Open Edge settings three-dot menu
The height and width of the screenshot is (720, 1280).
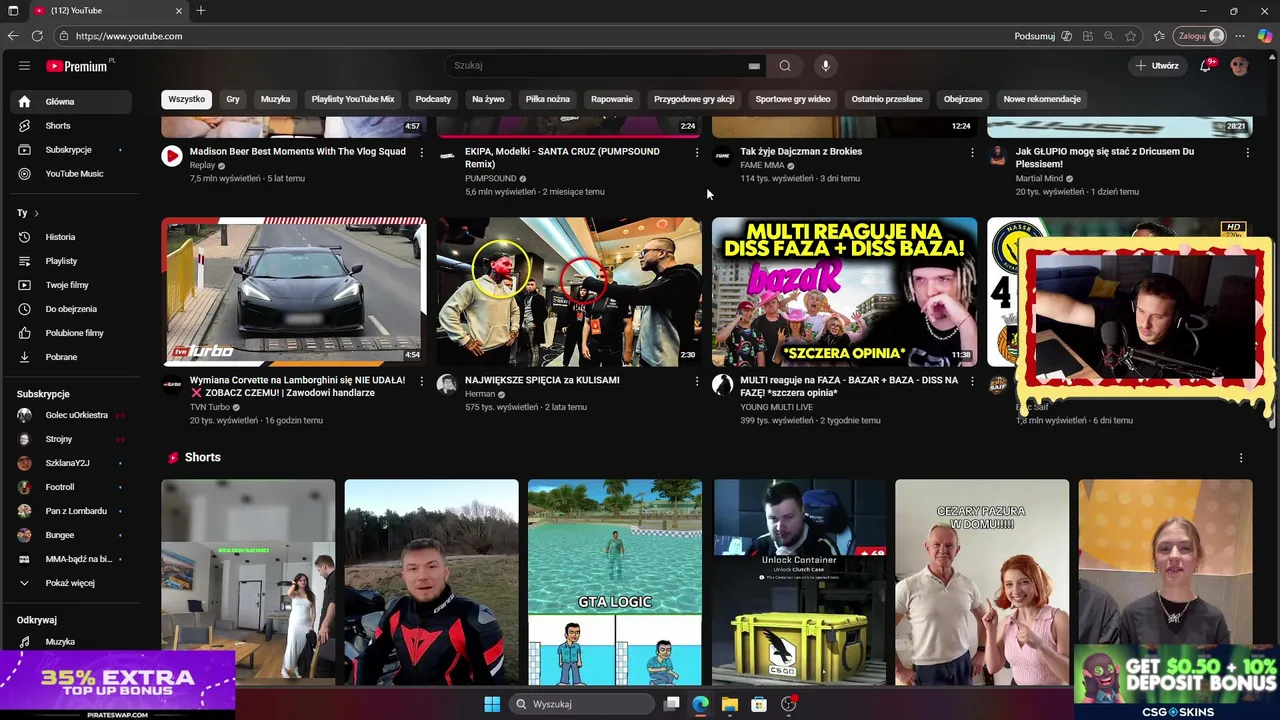click(1240, 36)
